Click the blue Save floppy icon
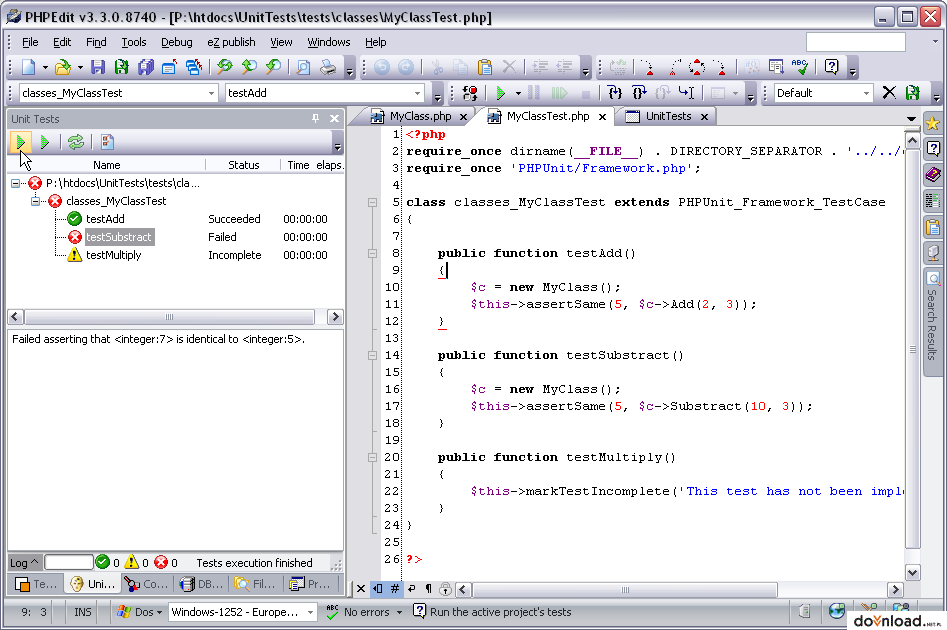 click(98, 67)
